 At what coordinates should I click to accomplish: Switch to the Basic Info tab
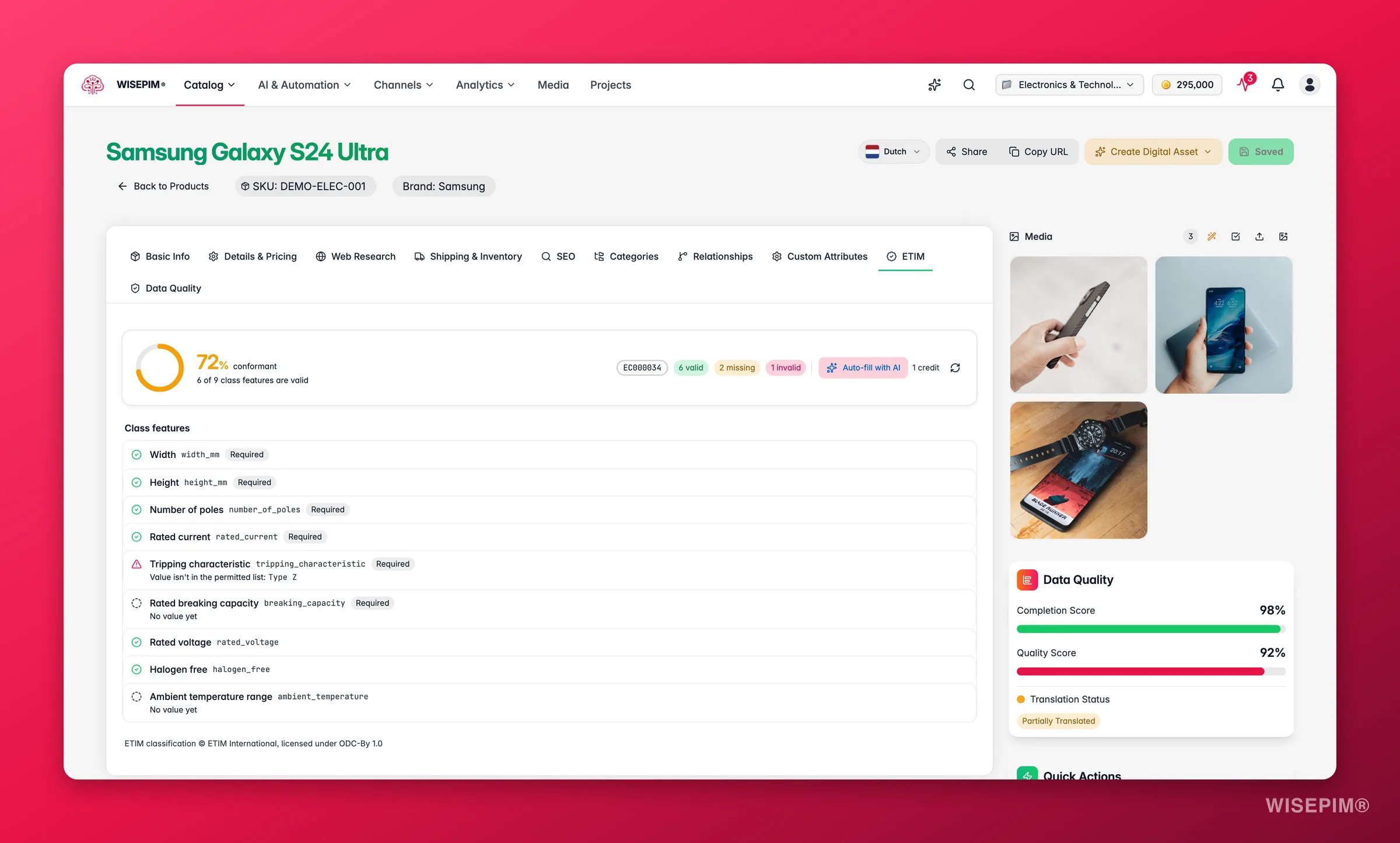[x=160, y=256]
